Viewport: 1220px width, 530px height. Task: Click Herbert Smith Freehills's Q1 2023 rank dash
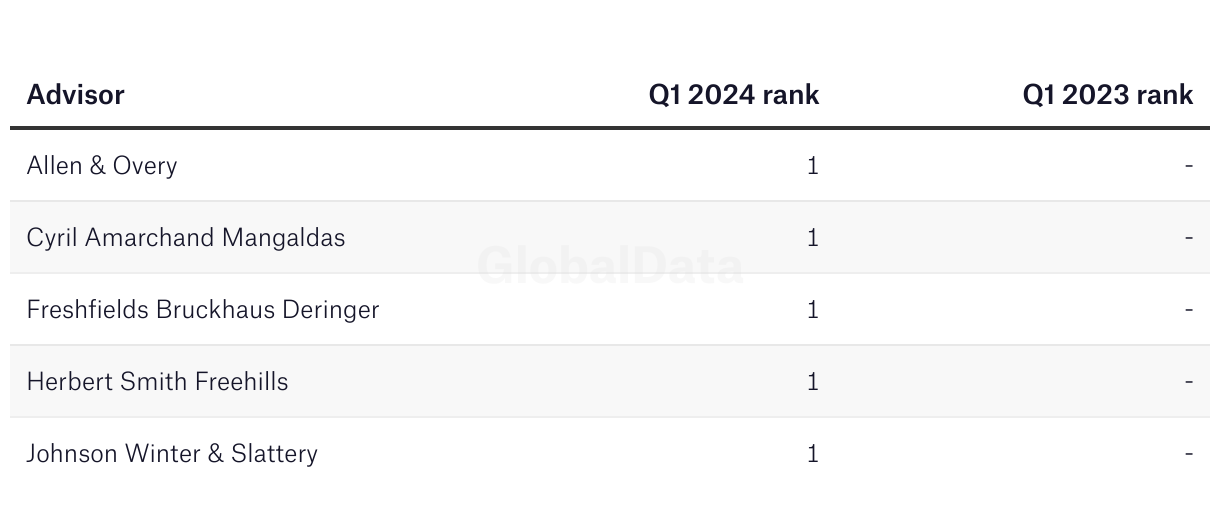pos(1189,382)
